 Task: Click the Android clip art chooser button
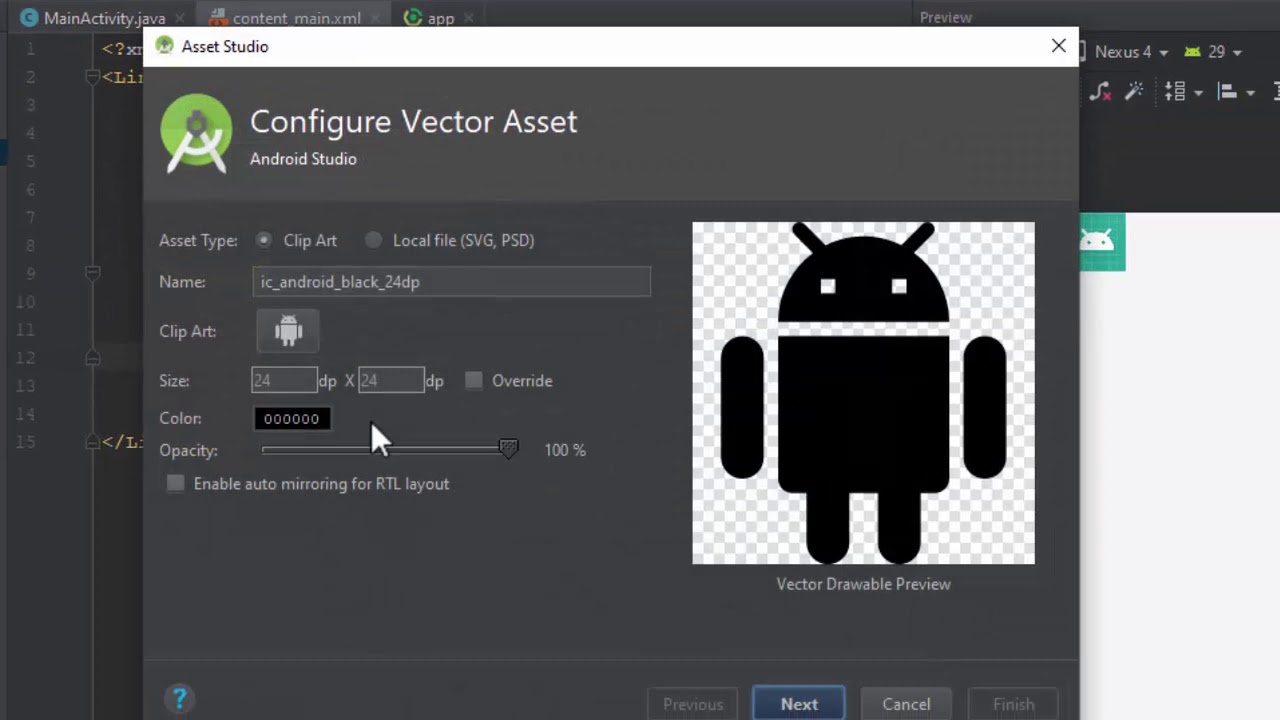pos(288,331)
